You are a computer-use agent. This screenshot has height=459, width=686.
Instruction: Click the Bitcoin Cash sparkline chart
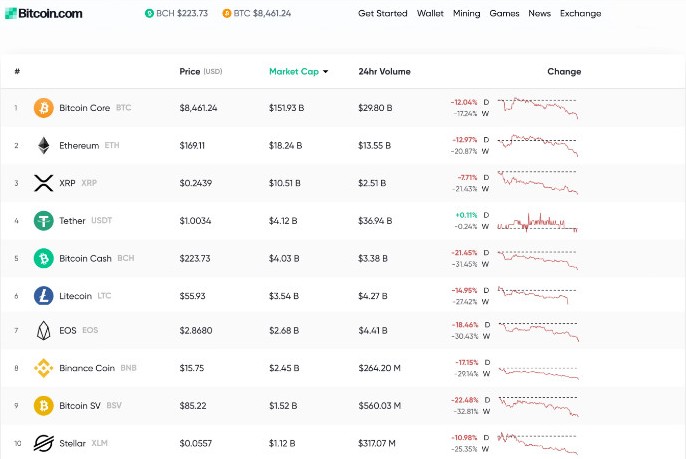(538, 259)
